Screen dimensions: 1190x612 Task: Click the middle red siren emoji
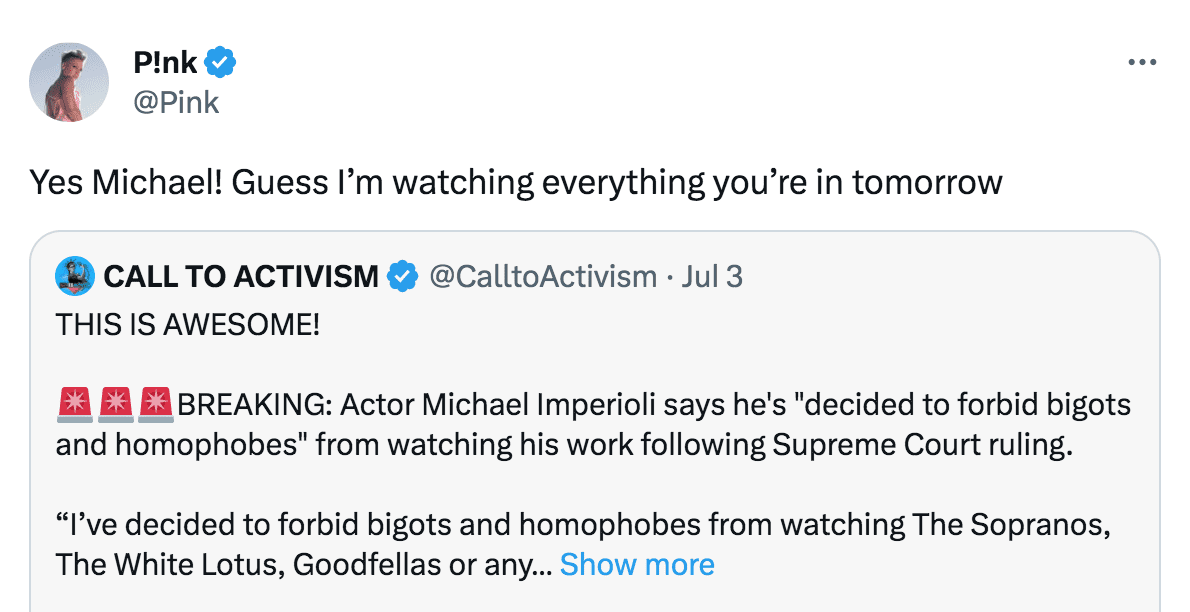(x=116, y=405)
